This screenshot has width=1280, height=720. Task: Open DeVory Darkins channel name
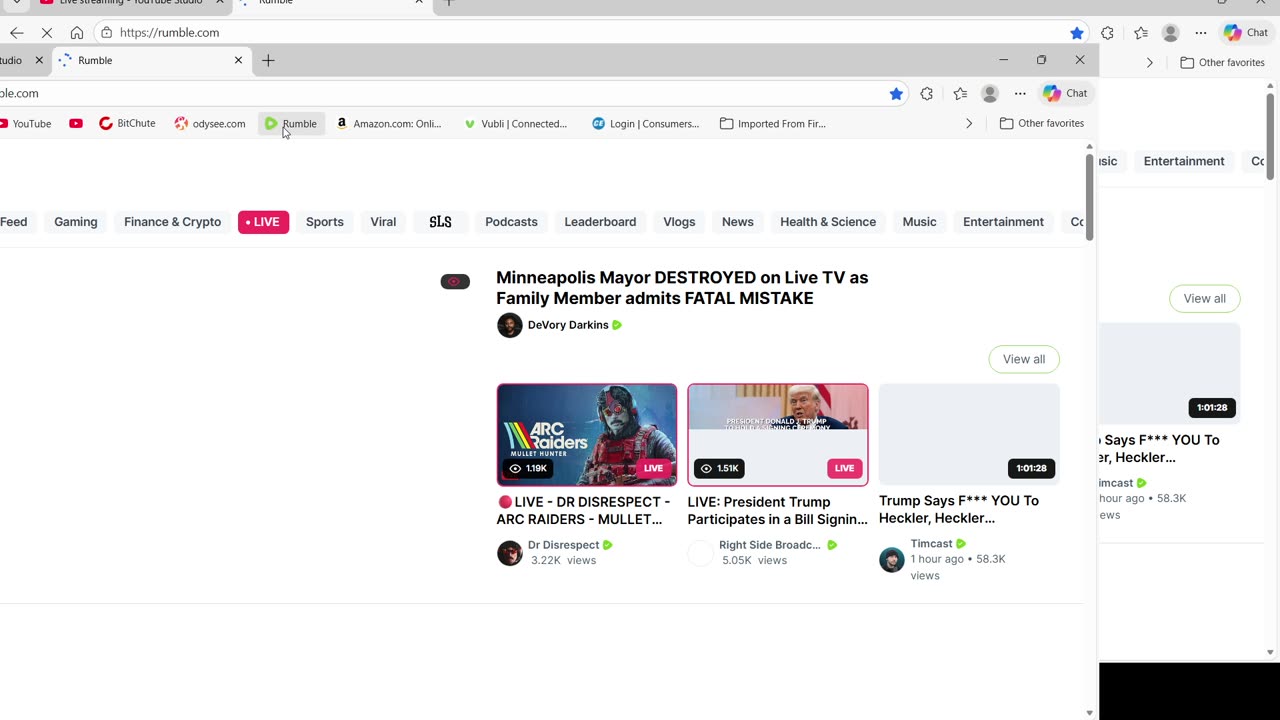point(568,325)
